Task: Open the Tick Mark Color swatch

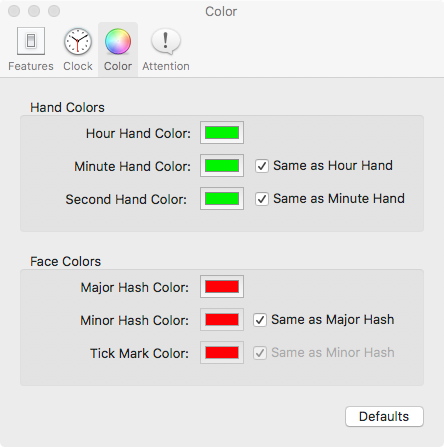Action: [x=222, y=353]
